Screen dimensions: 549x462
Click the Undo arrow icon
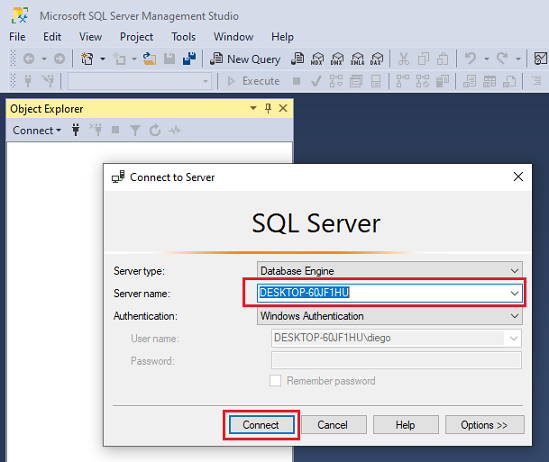click(x=470, y=59)
